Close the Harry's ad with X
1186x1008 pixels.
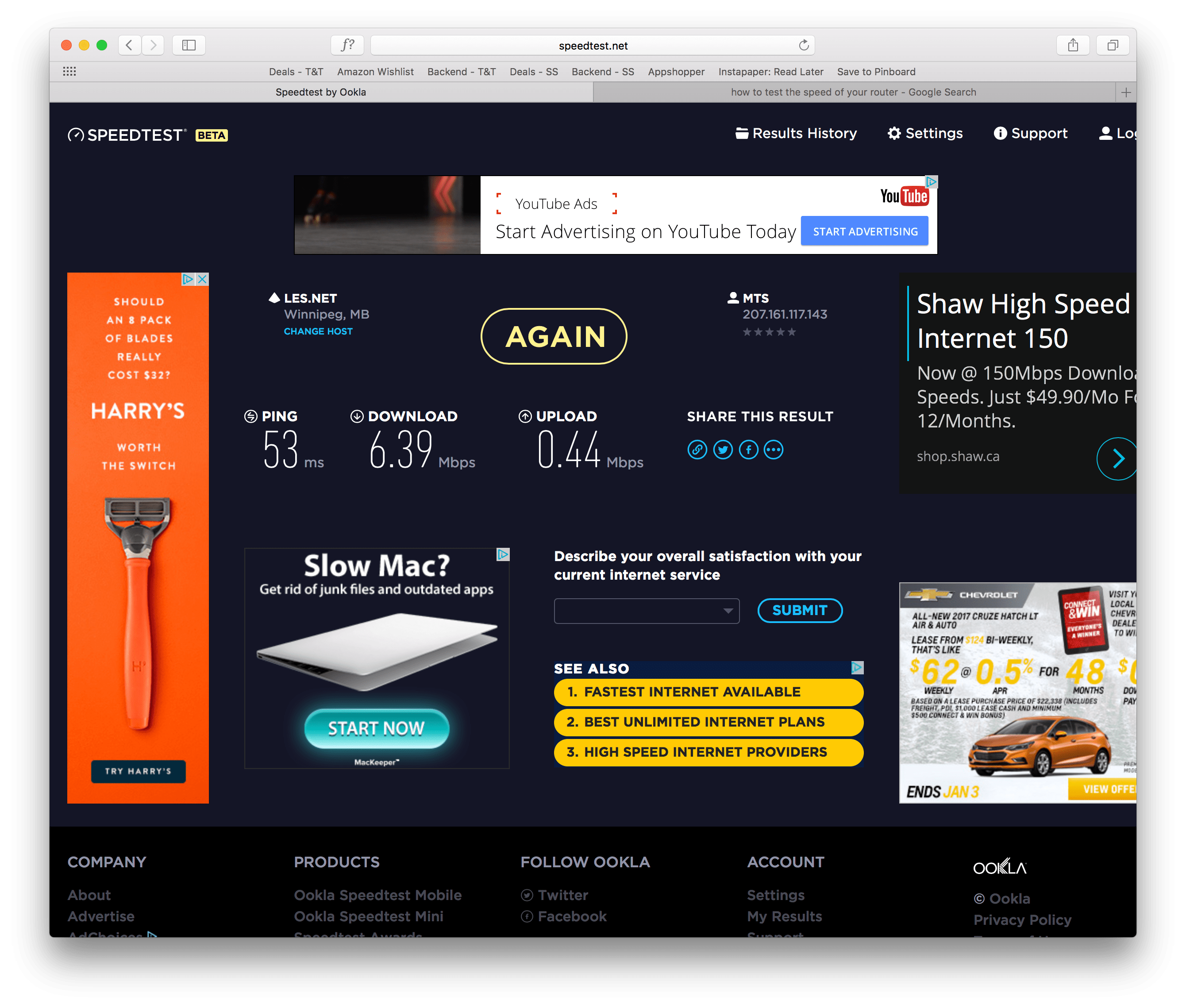coord(202,279)
